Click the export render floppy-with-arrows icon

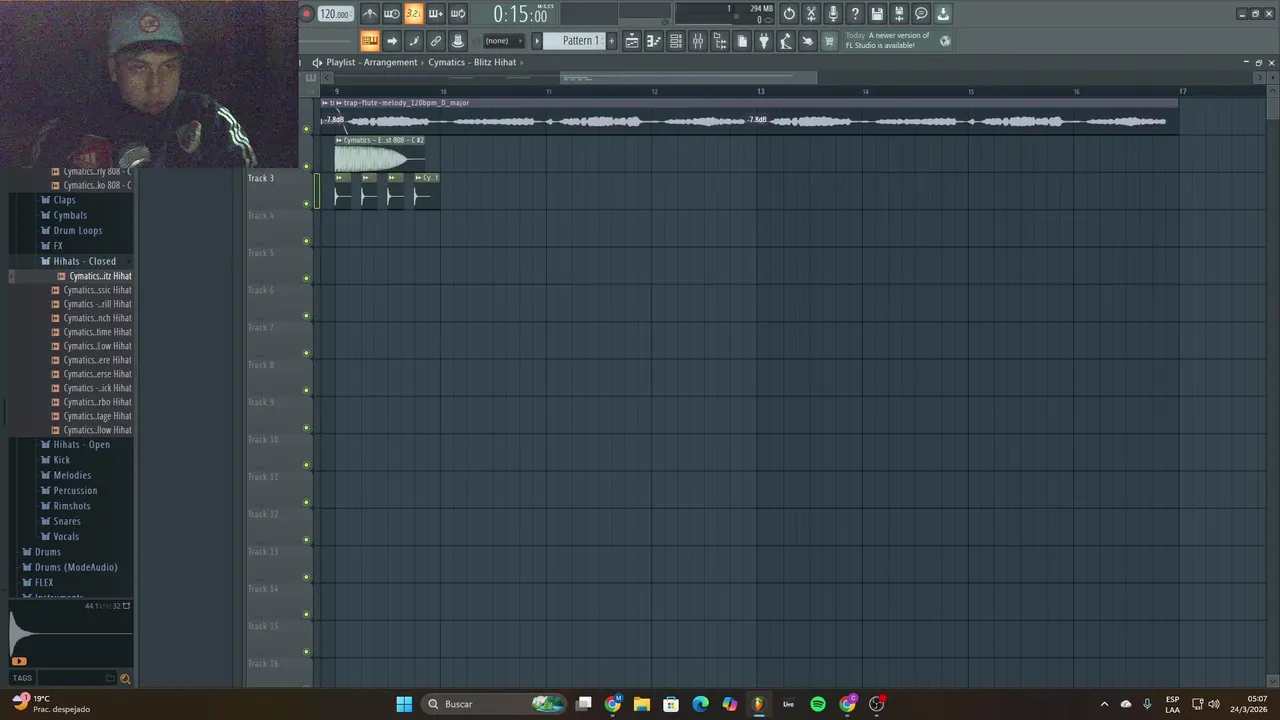tap(899, 14)
